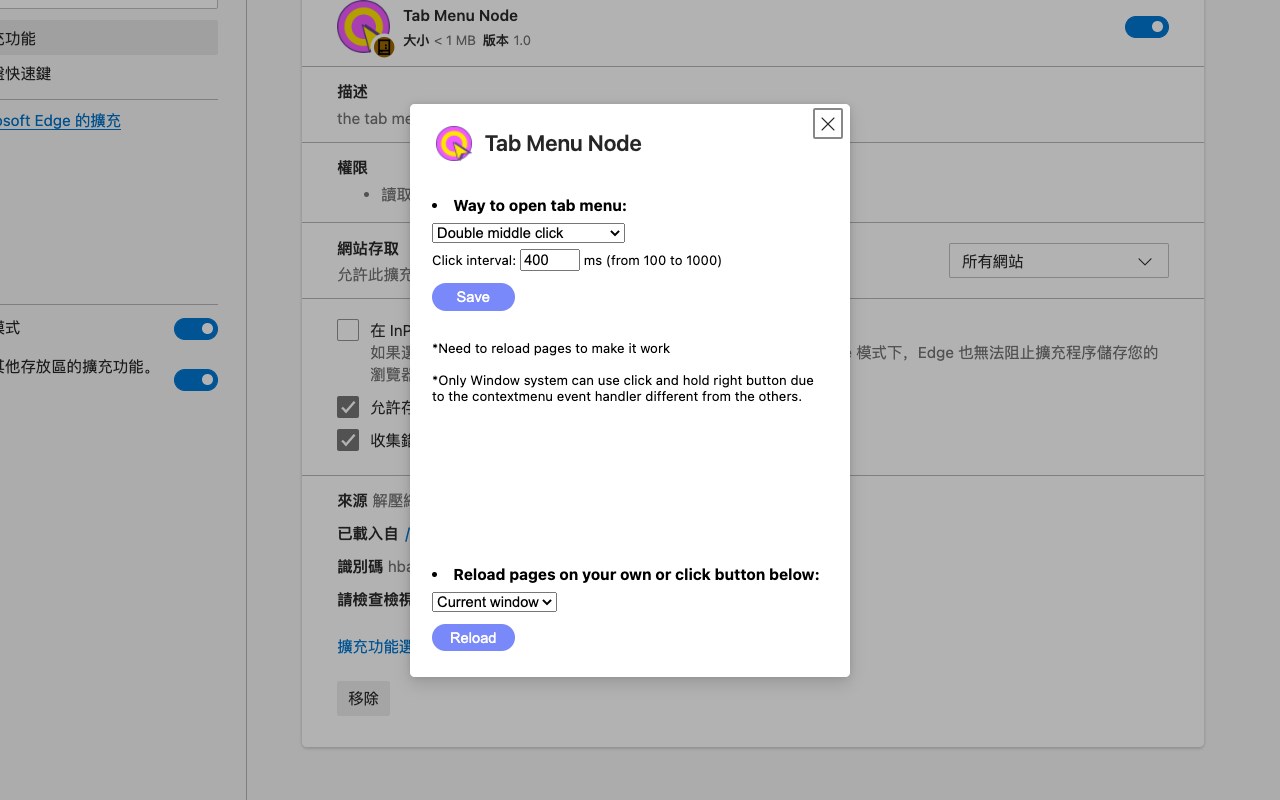Uncheck the 允許存 checkbox

[348, 407]
